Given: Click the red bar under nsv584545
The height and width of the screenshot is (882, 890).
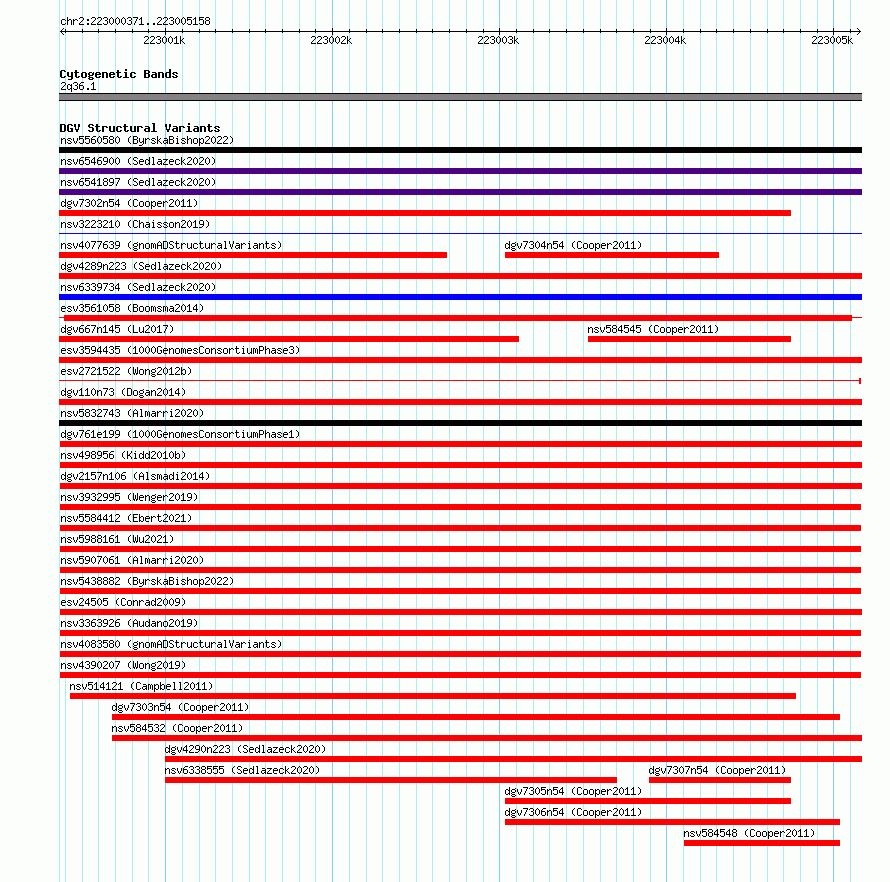Looking at the screenshot, I should tap(689, 339).
